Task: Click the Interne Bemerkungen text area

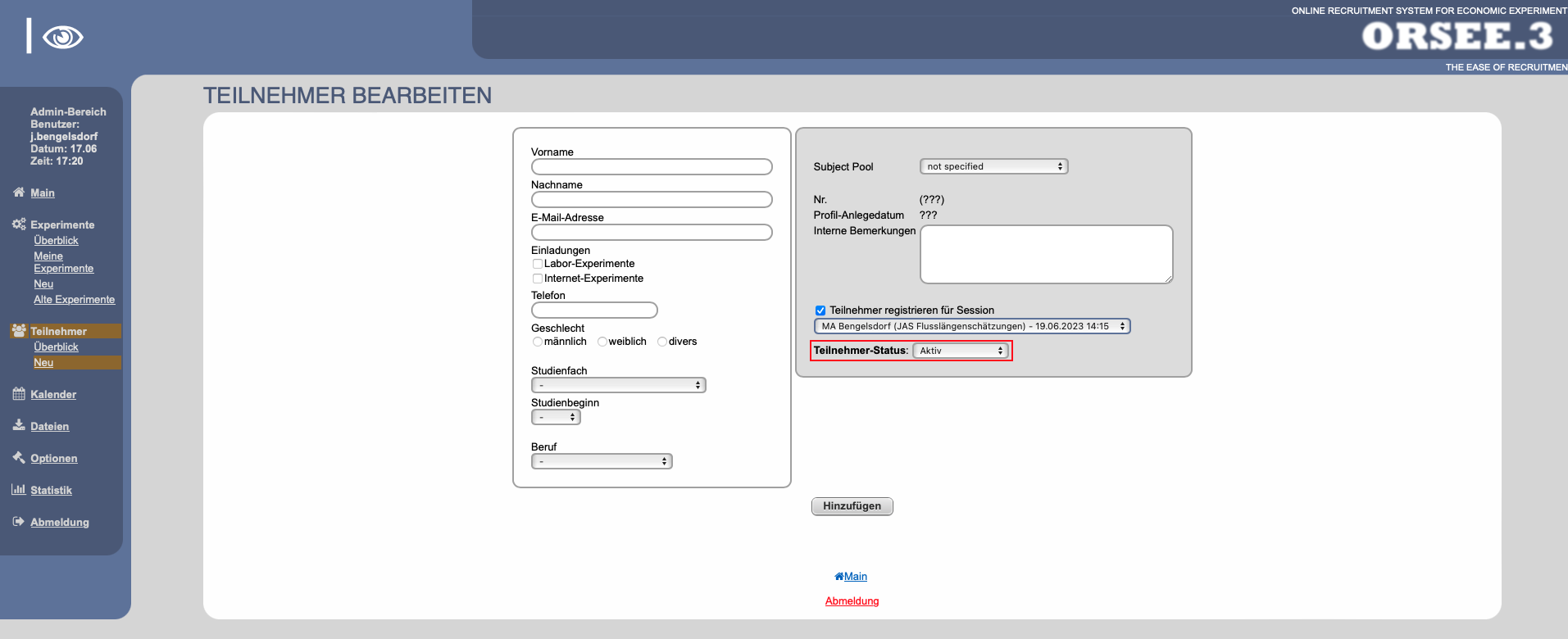Action: tap(1046, 255)
